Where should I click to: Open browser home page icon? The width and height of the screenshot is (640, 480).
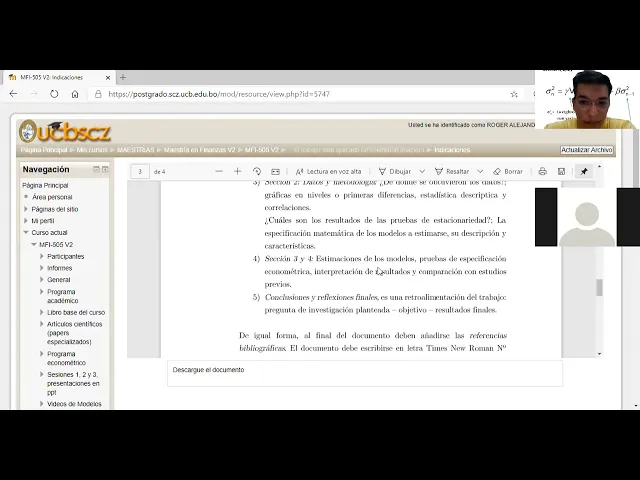pyautogui.click(x=75, y=94)
